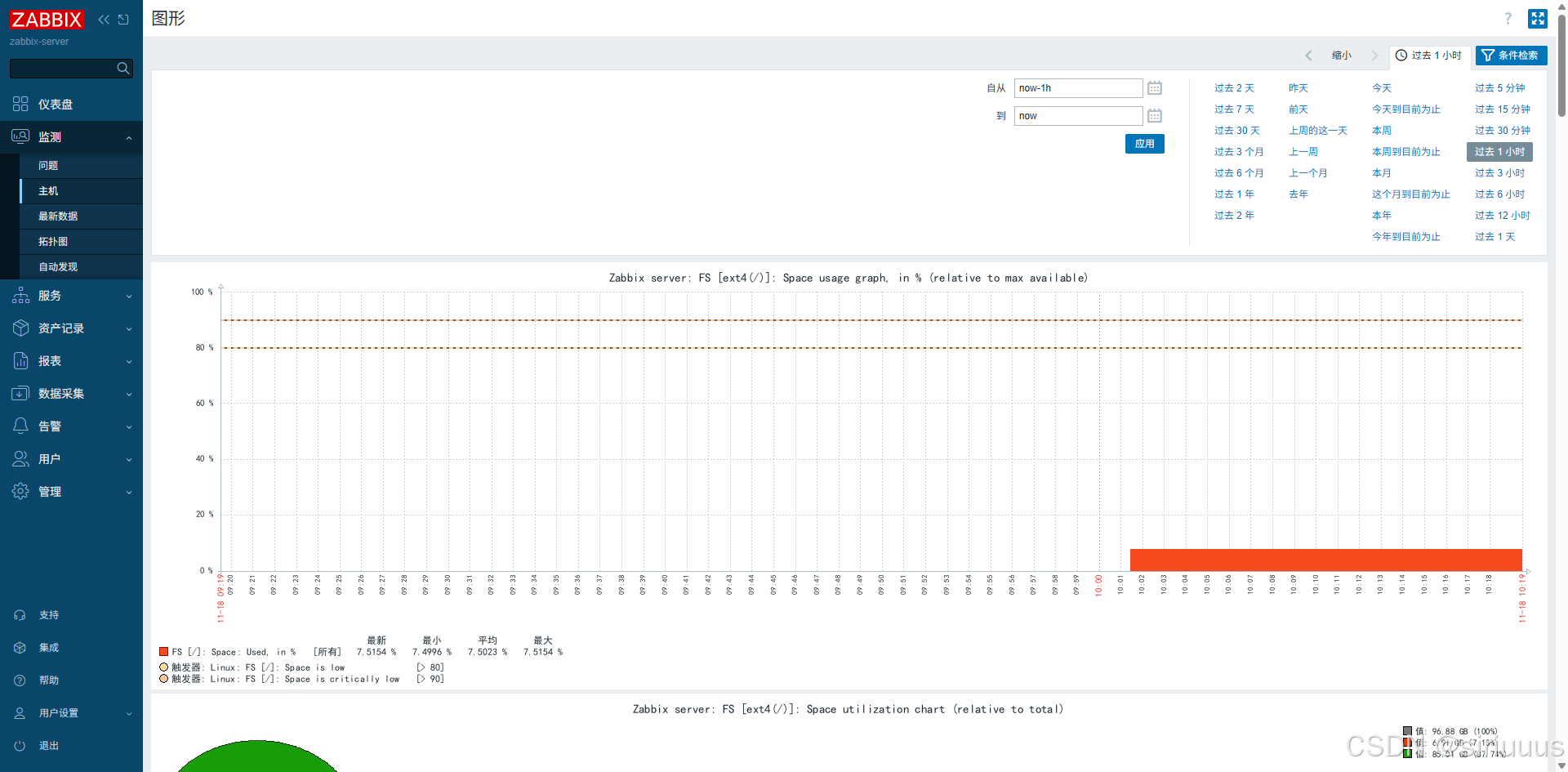The width and height of the screenshot is (1568, 772).
Task: Select 过去 30 天 range
Action: [x=1237, y=131]
